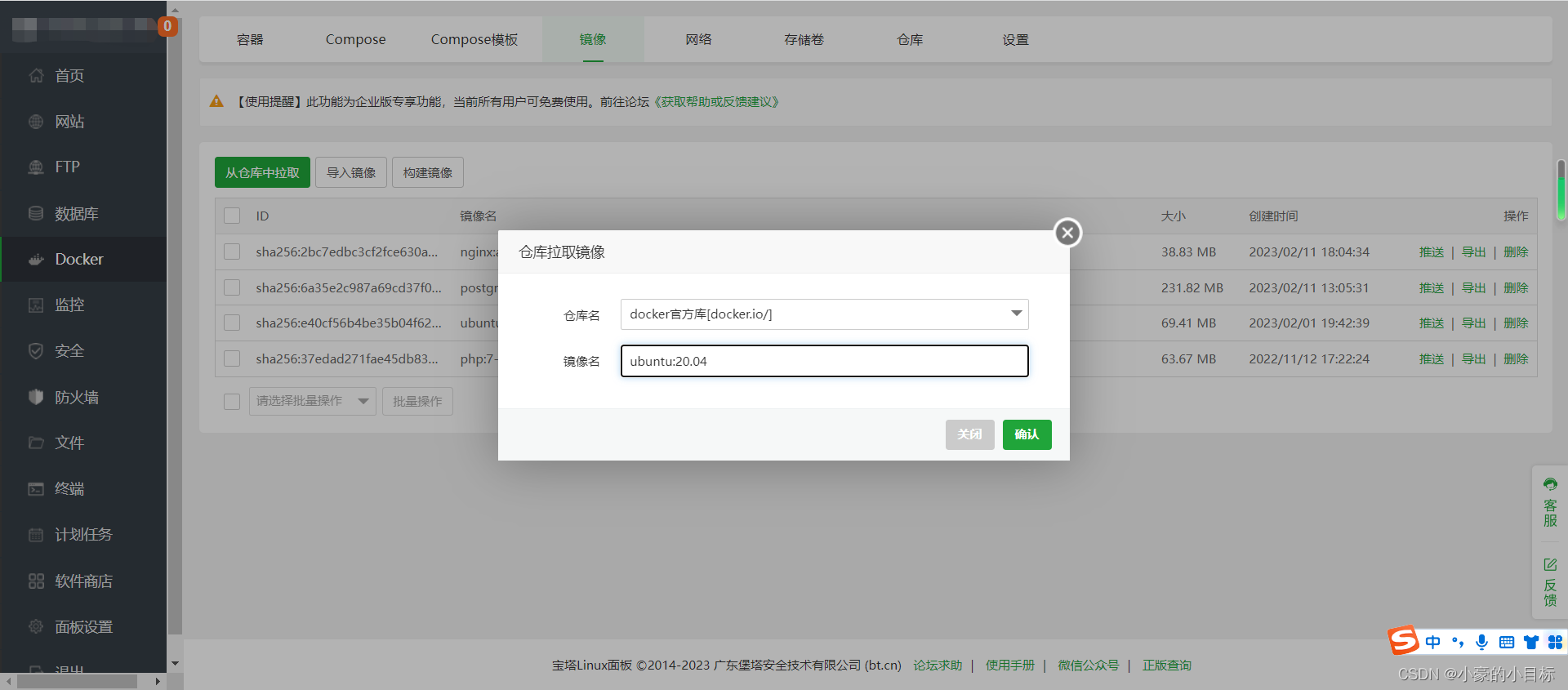Click the 批量操作 button
The height and width of the screenshot is (690, 1568).
[x=417, y=401]
